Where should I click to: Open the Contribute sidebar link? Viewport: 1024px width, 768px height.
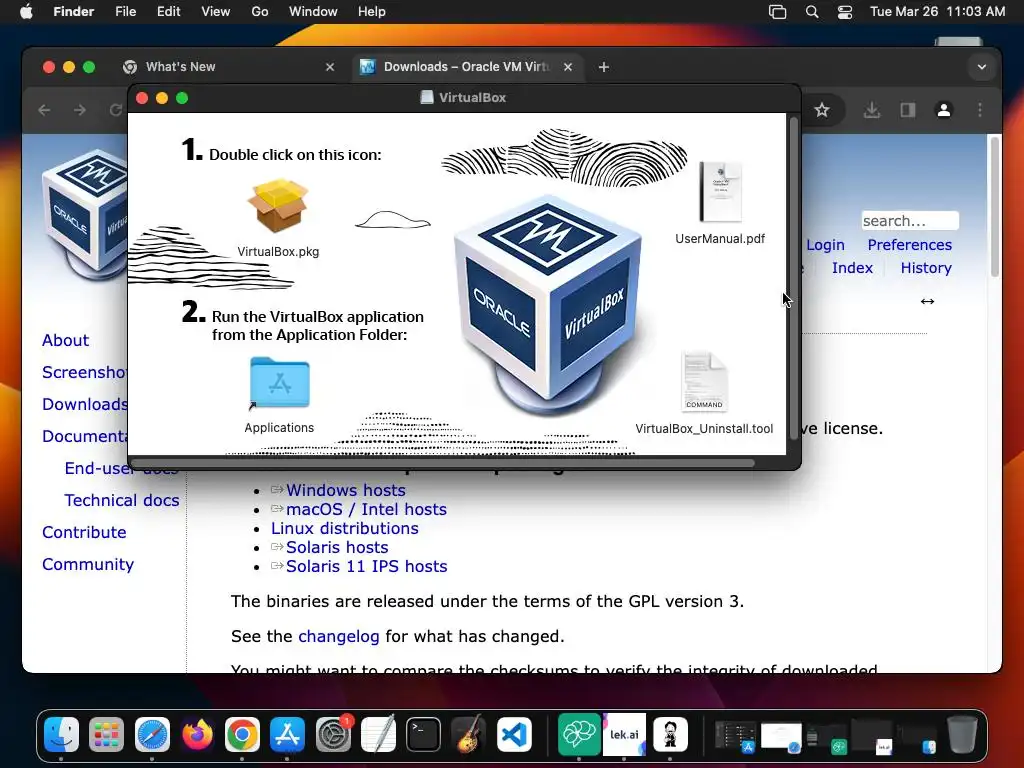click(x=84, y=532)
